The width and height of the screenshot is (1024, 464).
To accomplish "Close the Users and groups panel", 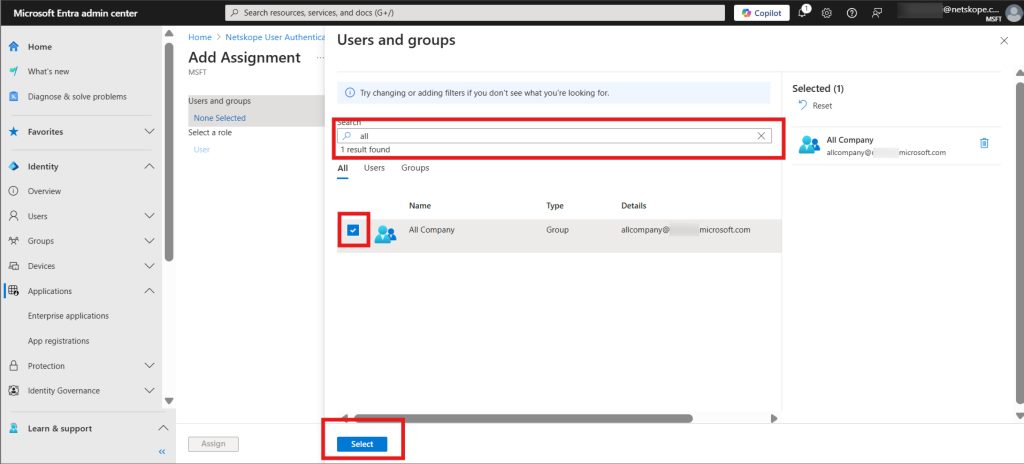I will [1004, 41].
